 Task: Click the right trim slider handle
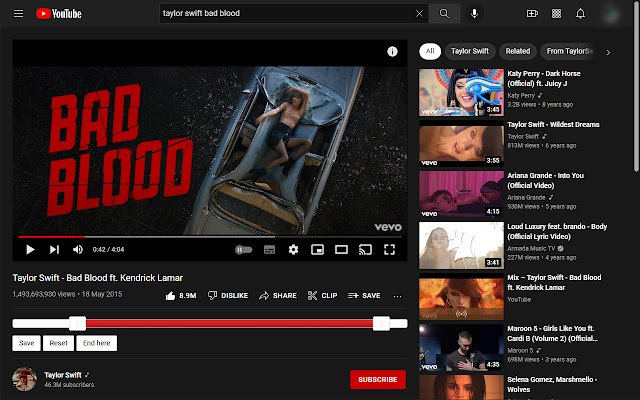[x=381, y=324]
